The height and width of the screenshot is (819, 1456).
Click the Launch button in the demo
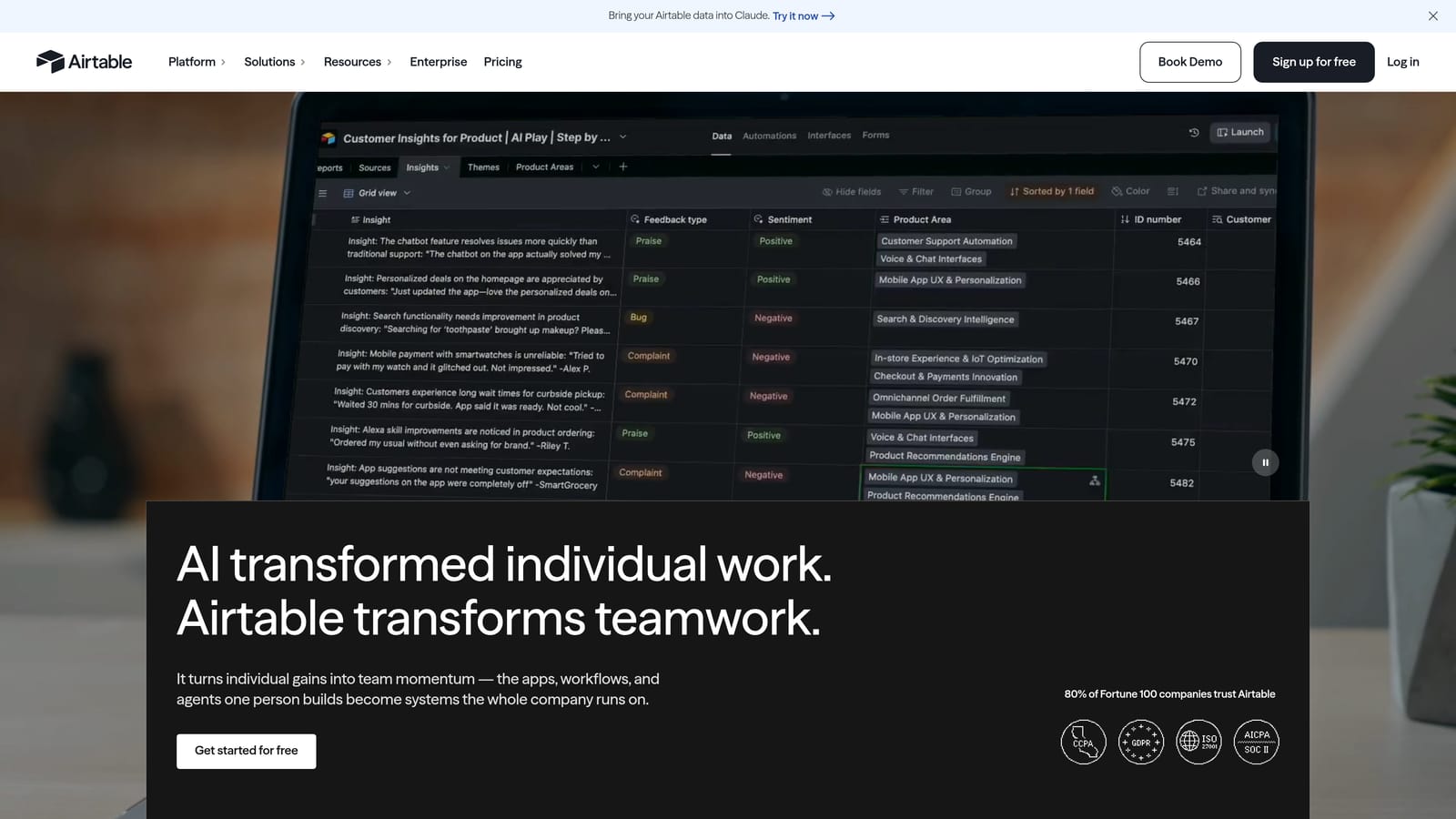tap(1240, 132)
